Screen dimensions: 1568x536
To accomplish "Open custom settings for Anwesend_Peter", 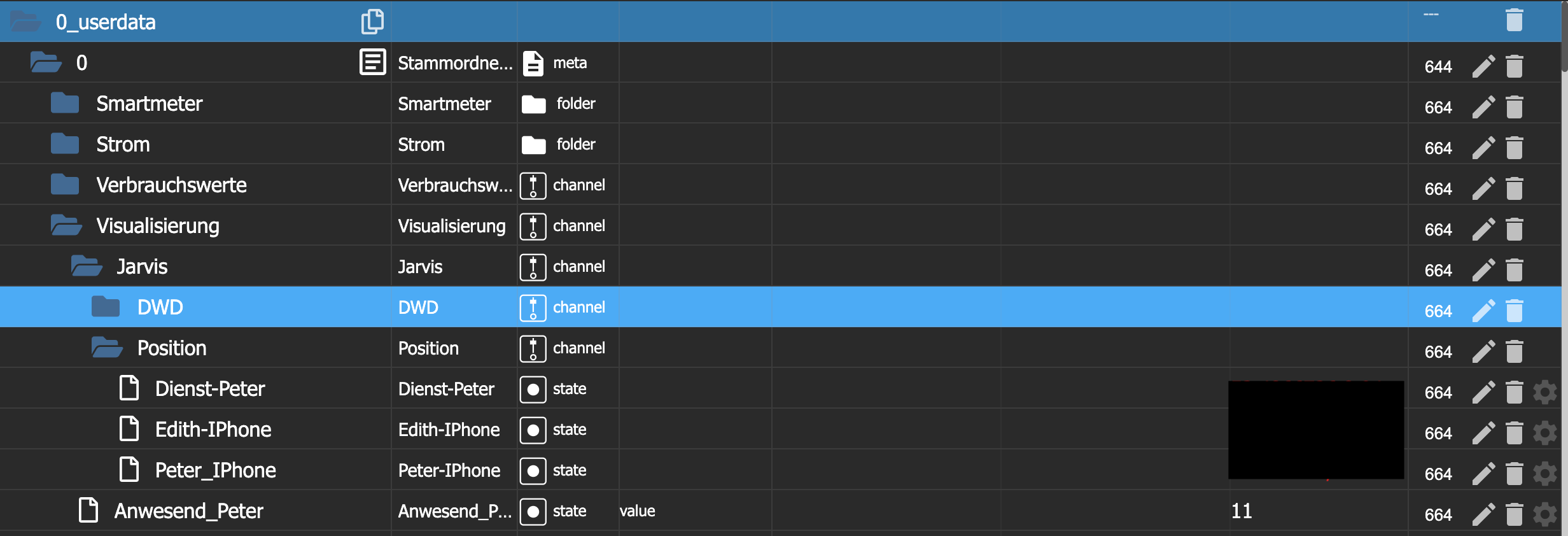I will [1544, 514].
